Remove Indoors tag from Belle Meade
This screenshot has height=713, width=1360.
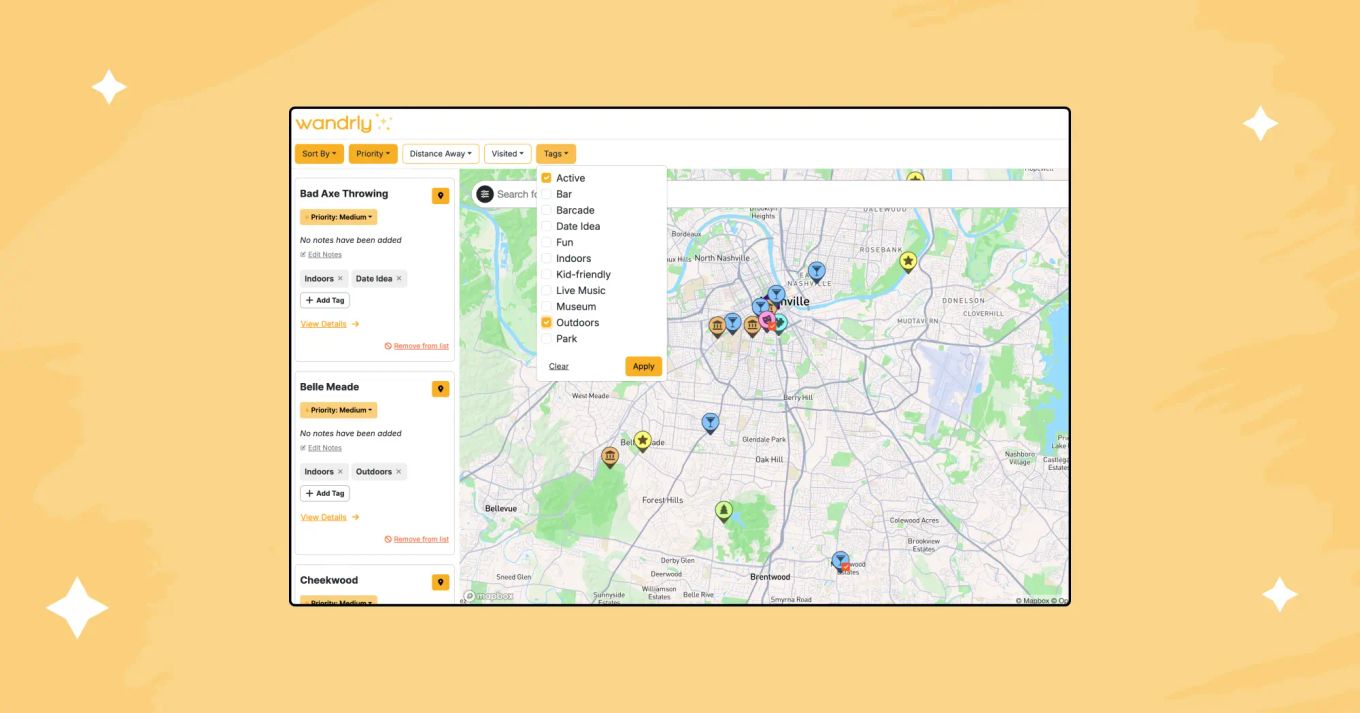pos(340,472)
